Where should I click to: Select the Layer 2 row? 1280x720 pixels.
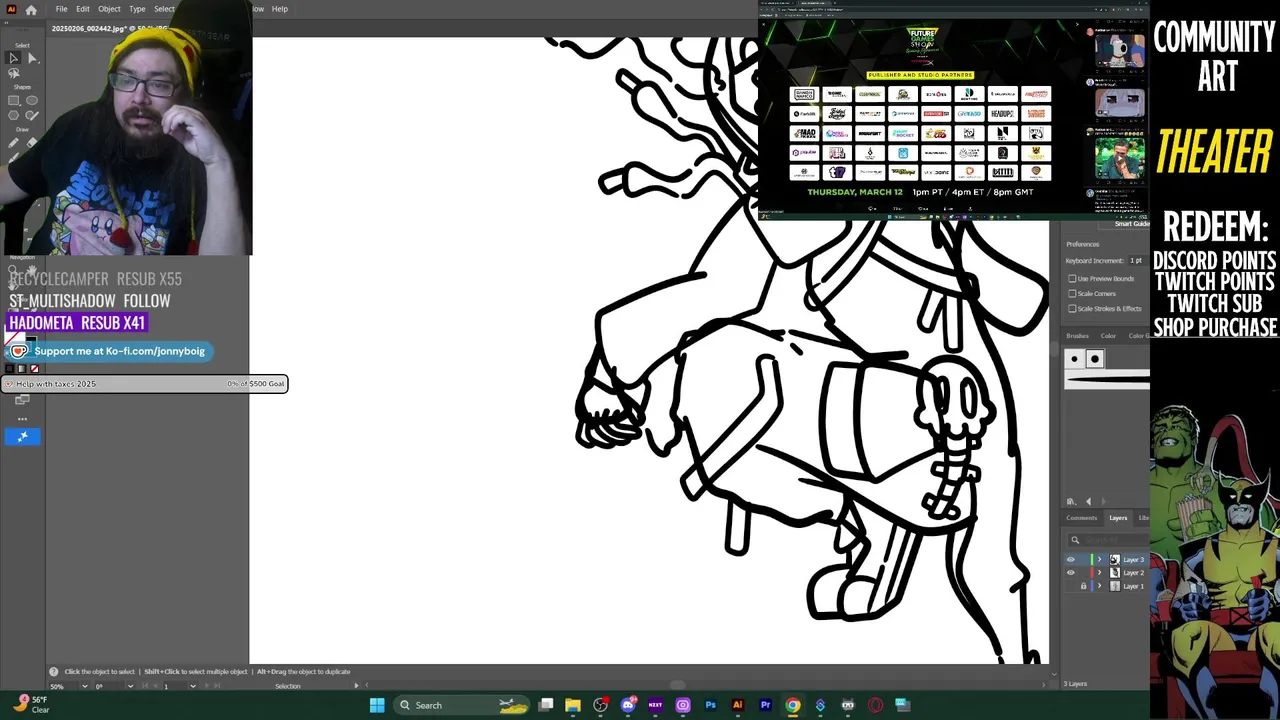(x=1107, y=573)
